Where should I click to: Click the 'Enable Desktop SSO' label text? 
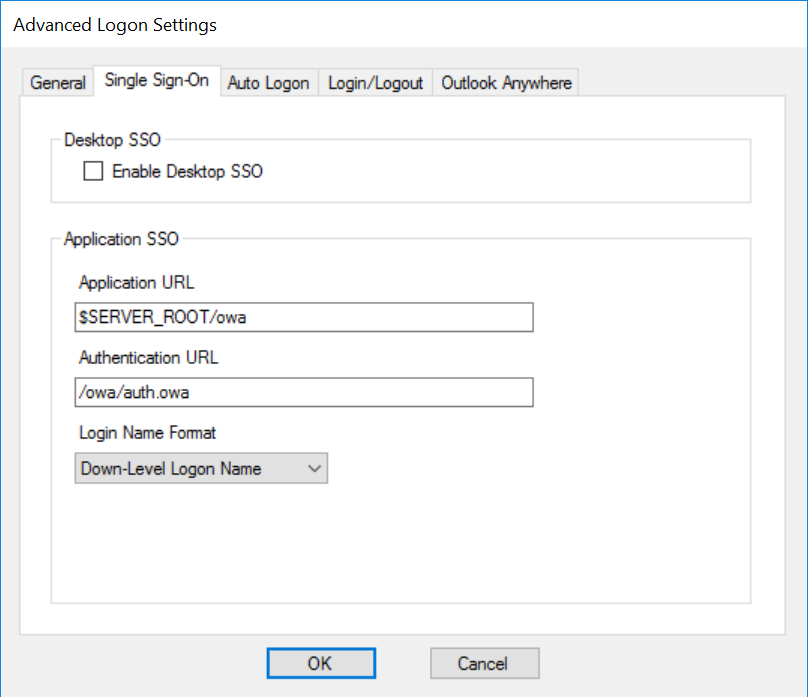[x=187, y=171]
